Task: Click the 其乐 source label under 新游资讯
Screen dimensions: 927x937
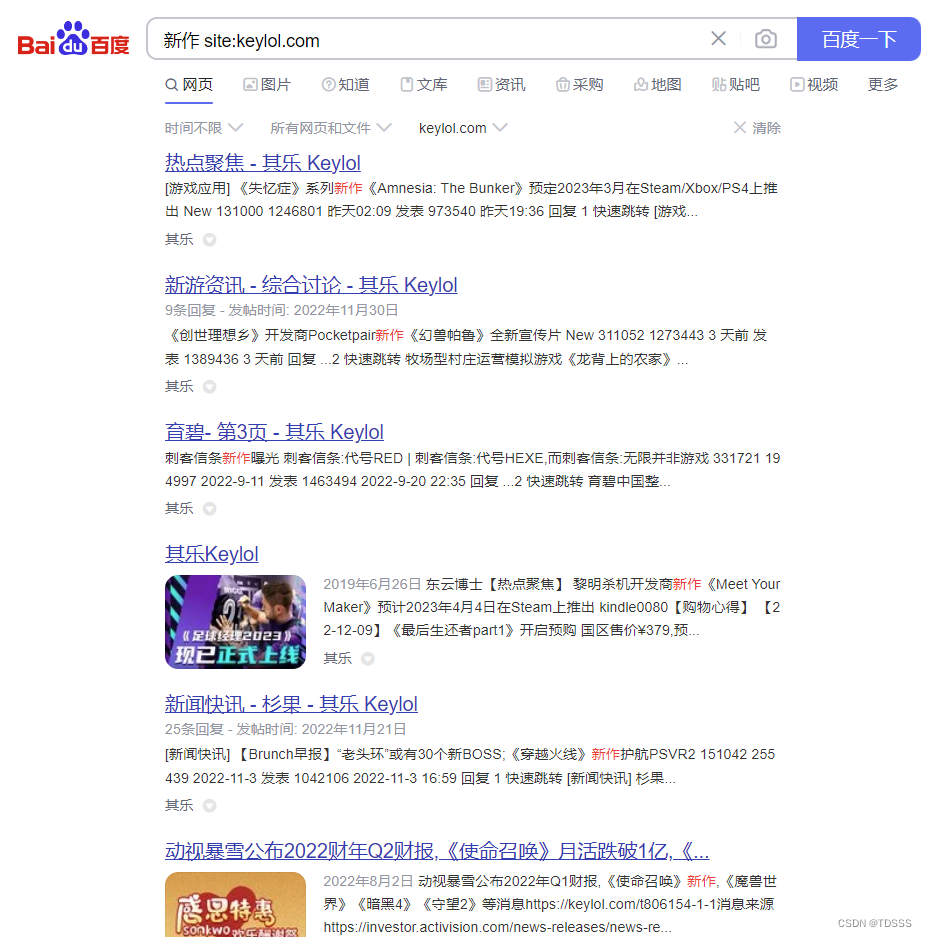Action: point(179,386)
